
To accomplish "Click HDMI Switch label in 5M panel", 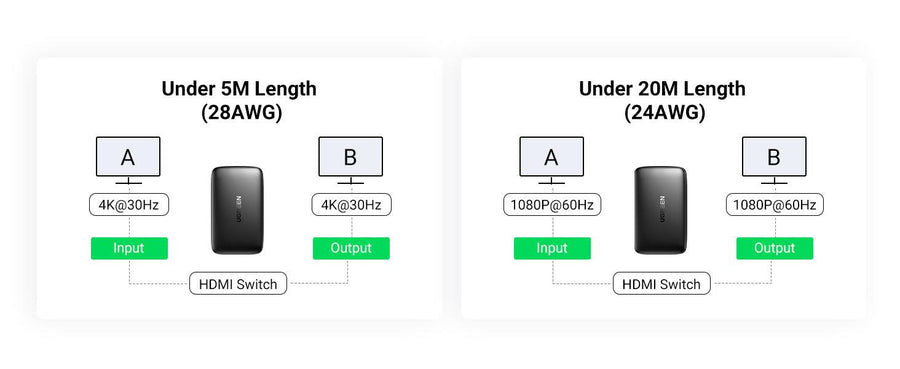I will point(238,283).
